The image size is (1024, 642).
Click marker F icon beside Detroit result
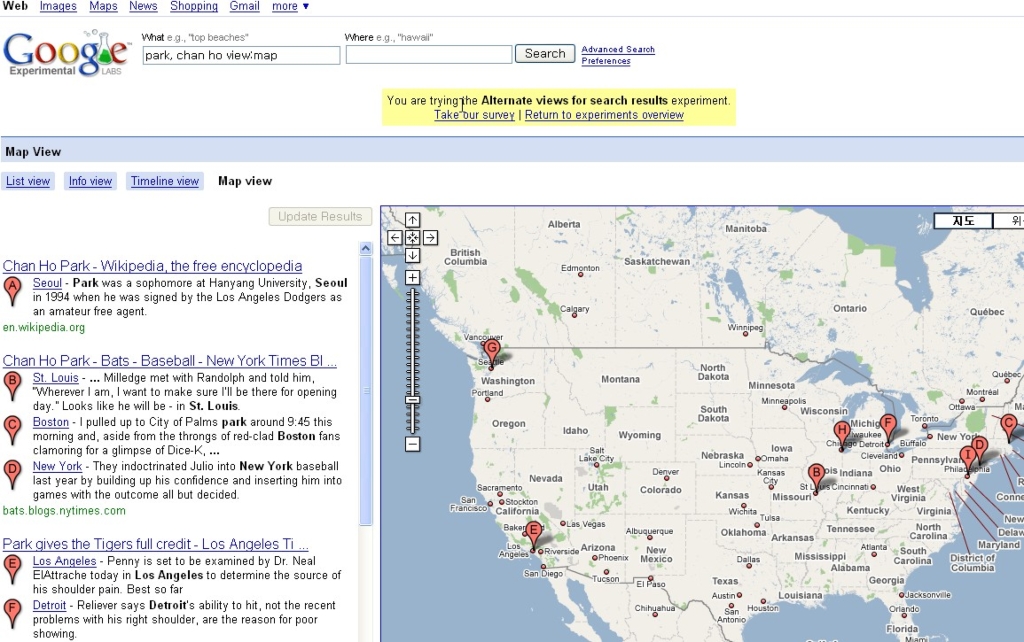(x=12, y=613)
